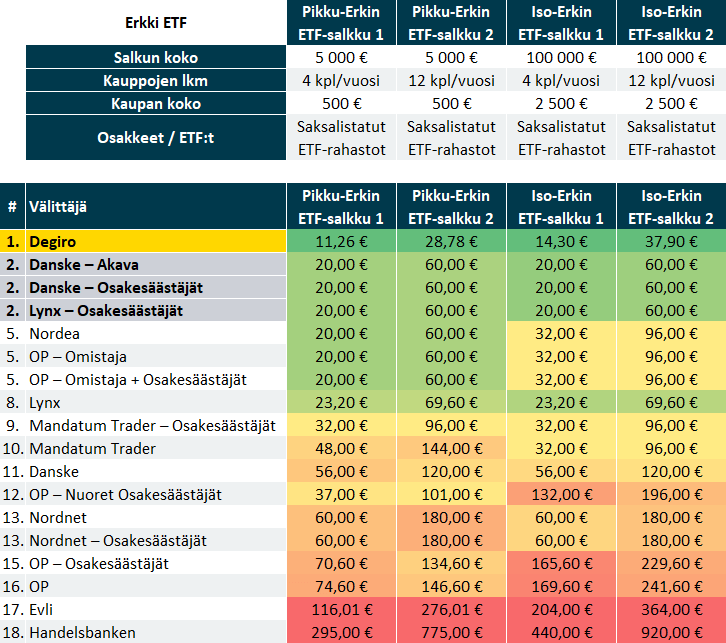Click Evli's 364,00 € cost cell
The height and width of the screenshot is (643, 726).
click(671, 609)
